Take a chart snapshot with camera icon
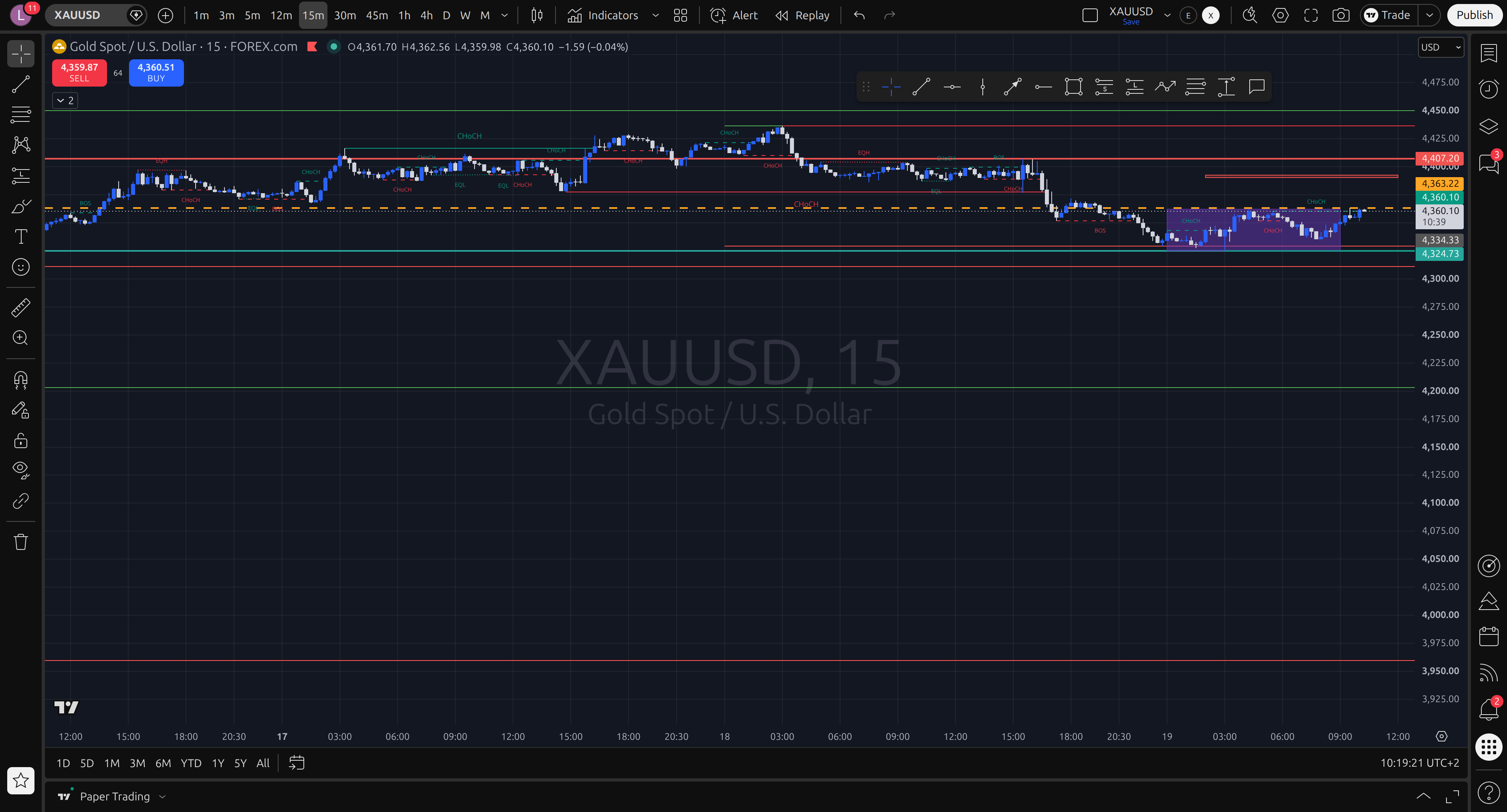 [x=1341, y=15]
